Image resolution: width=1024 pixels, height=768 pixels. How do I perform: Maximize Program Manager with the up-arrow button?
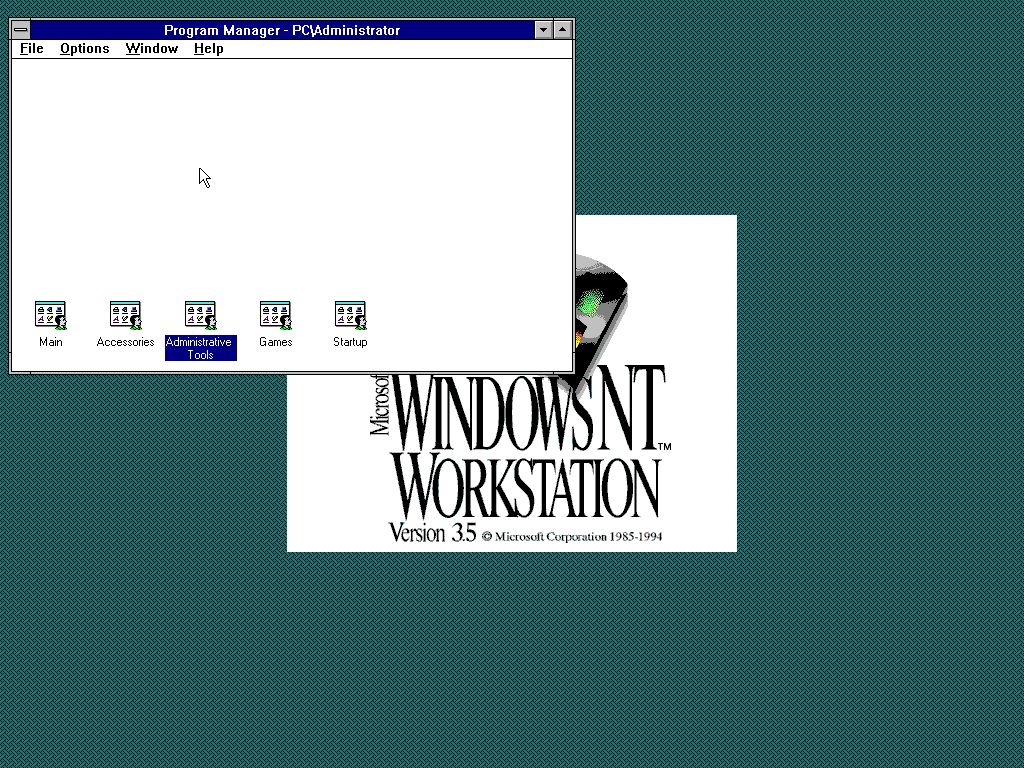pos(563,30)
